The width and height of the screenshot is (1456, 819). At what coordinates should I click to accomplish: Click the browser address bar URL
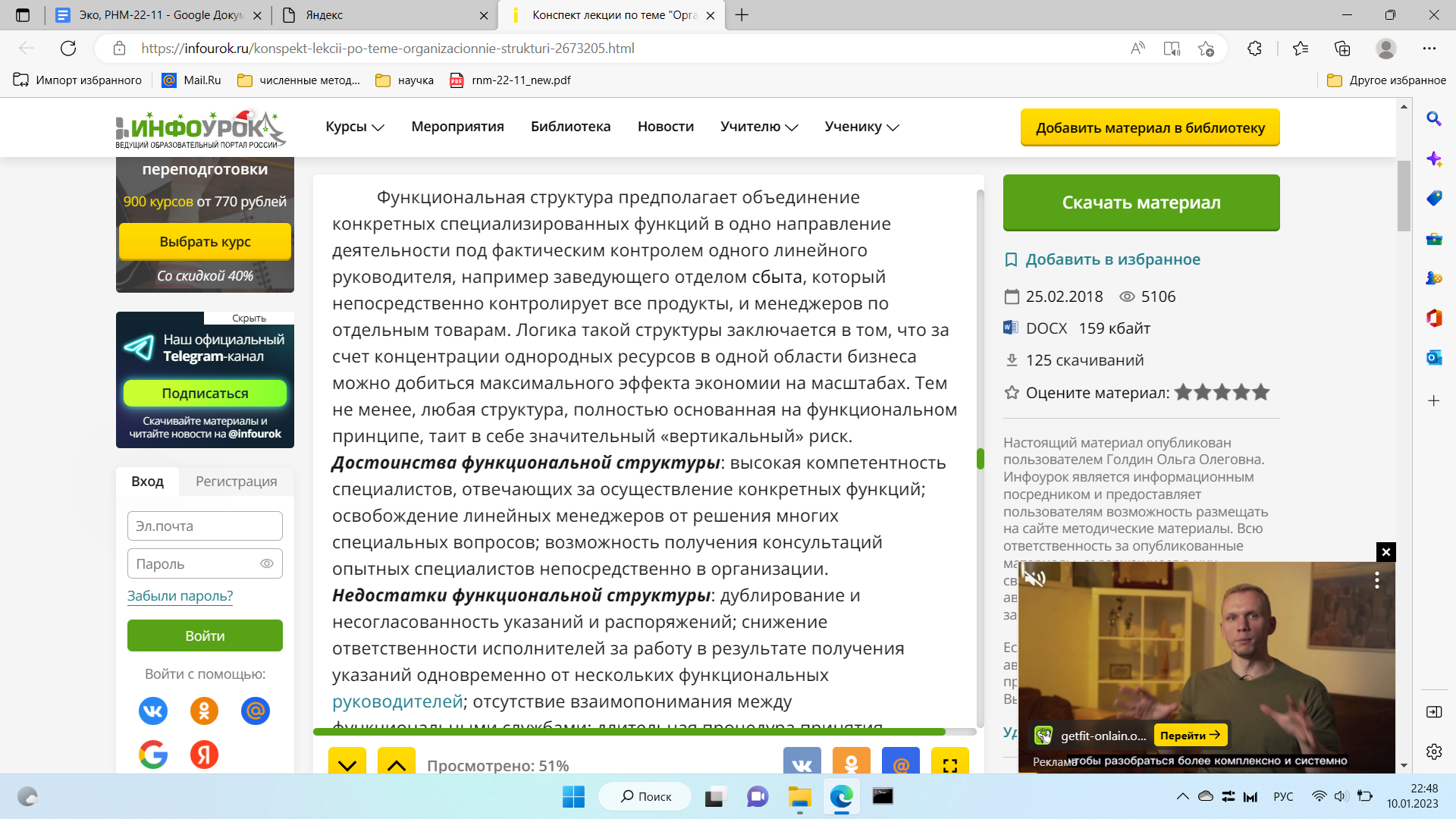(388, 49)
